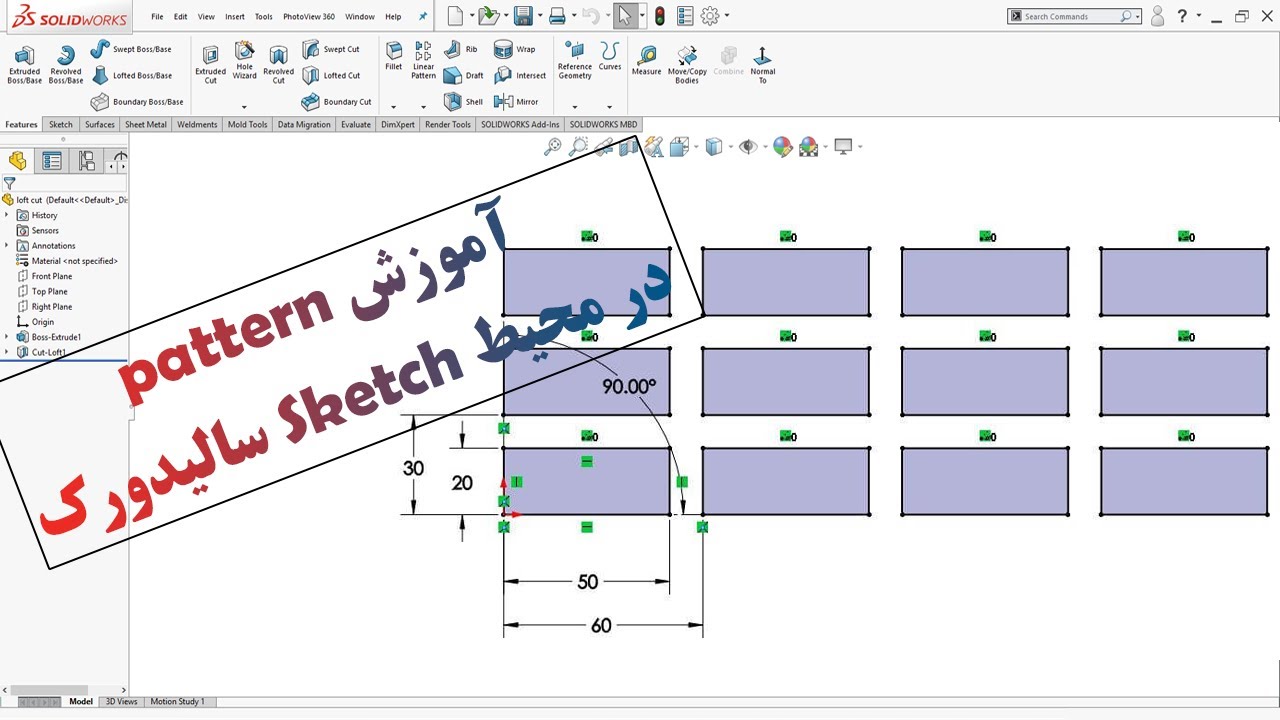Switch to the Sheet Metal tab

(146, 125)
